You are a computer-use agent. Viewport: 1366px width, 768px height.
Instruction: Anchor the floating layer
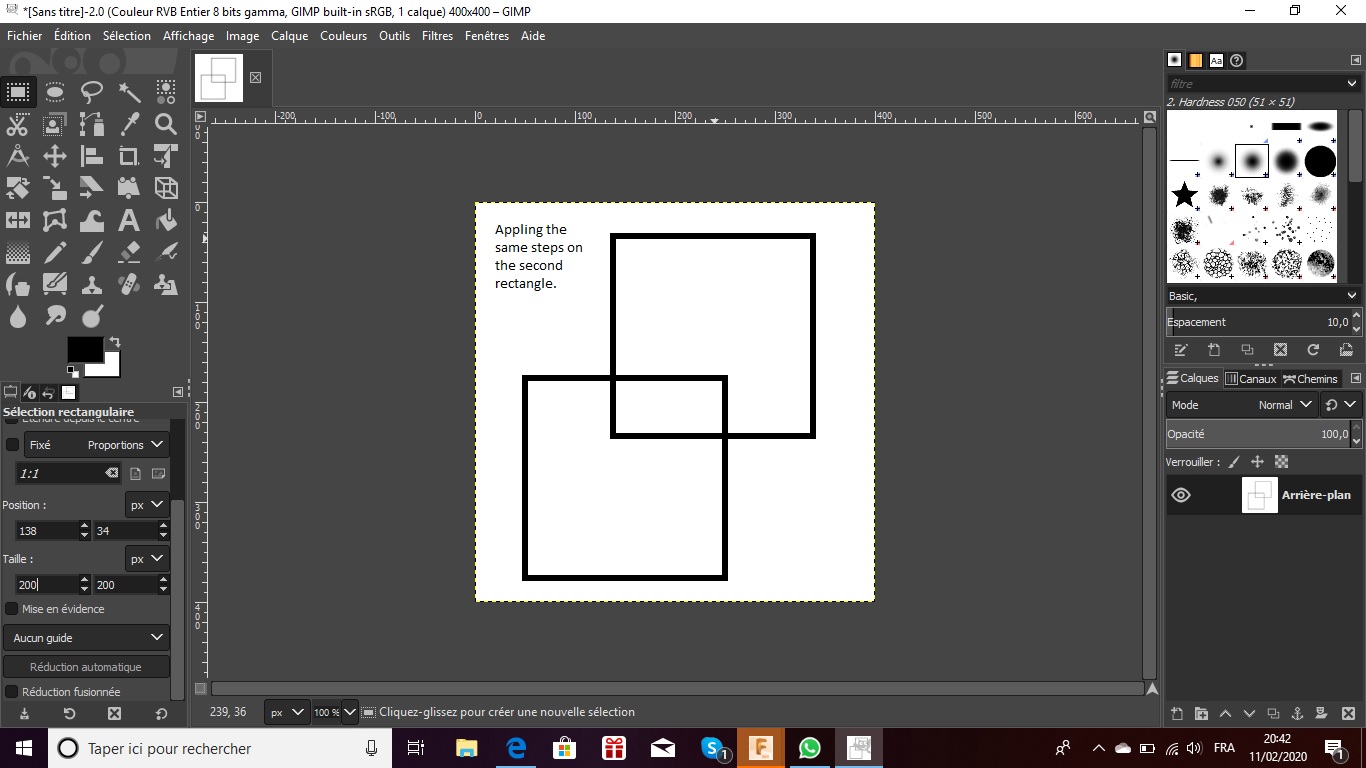coord(1297,714)
